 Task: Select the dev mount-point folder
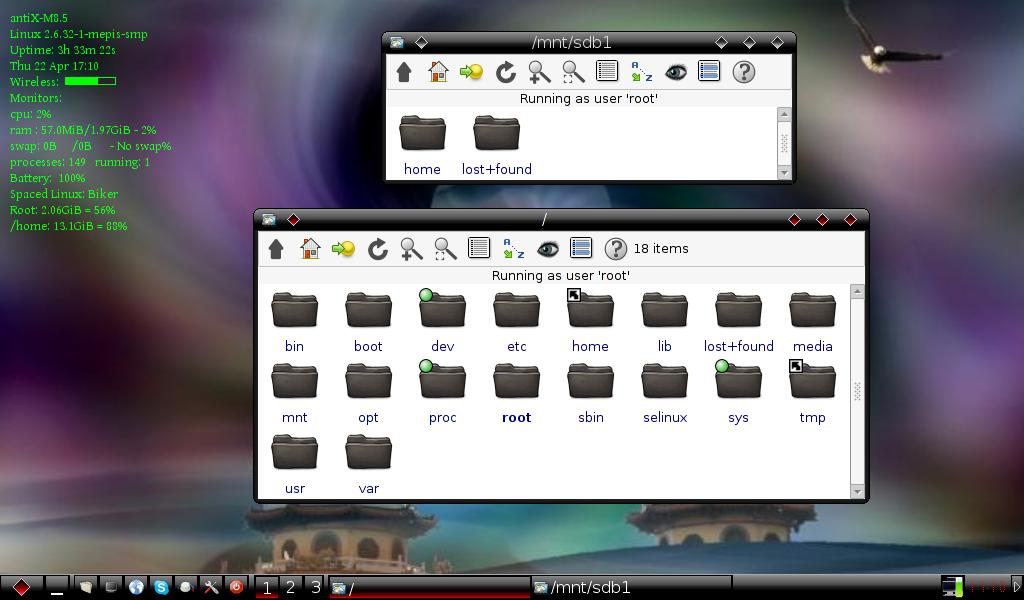pyautogui.click(x=442, y=321)
